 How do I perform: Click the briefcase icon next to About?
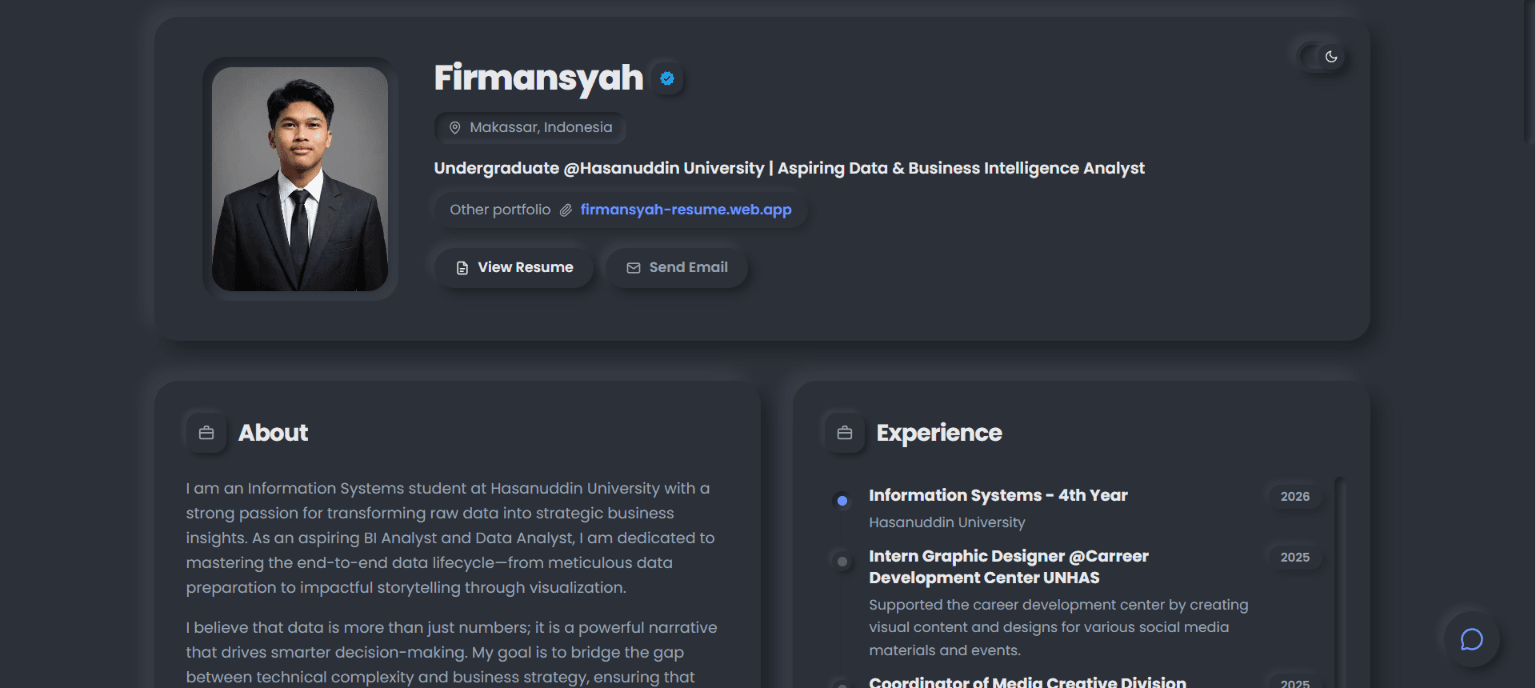click(206, 433)
